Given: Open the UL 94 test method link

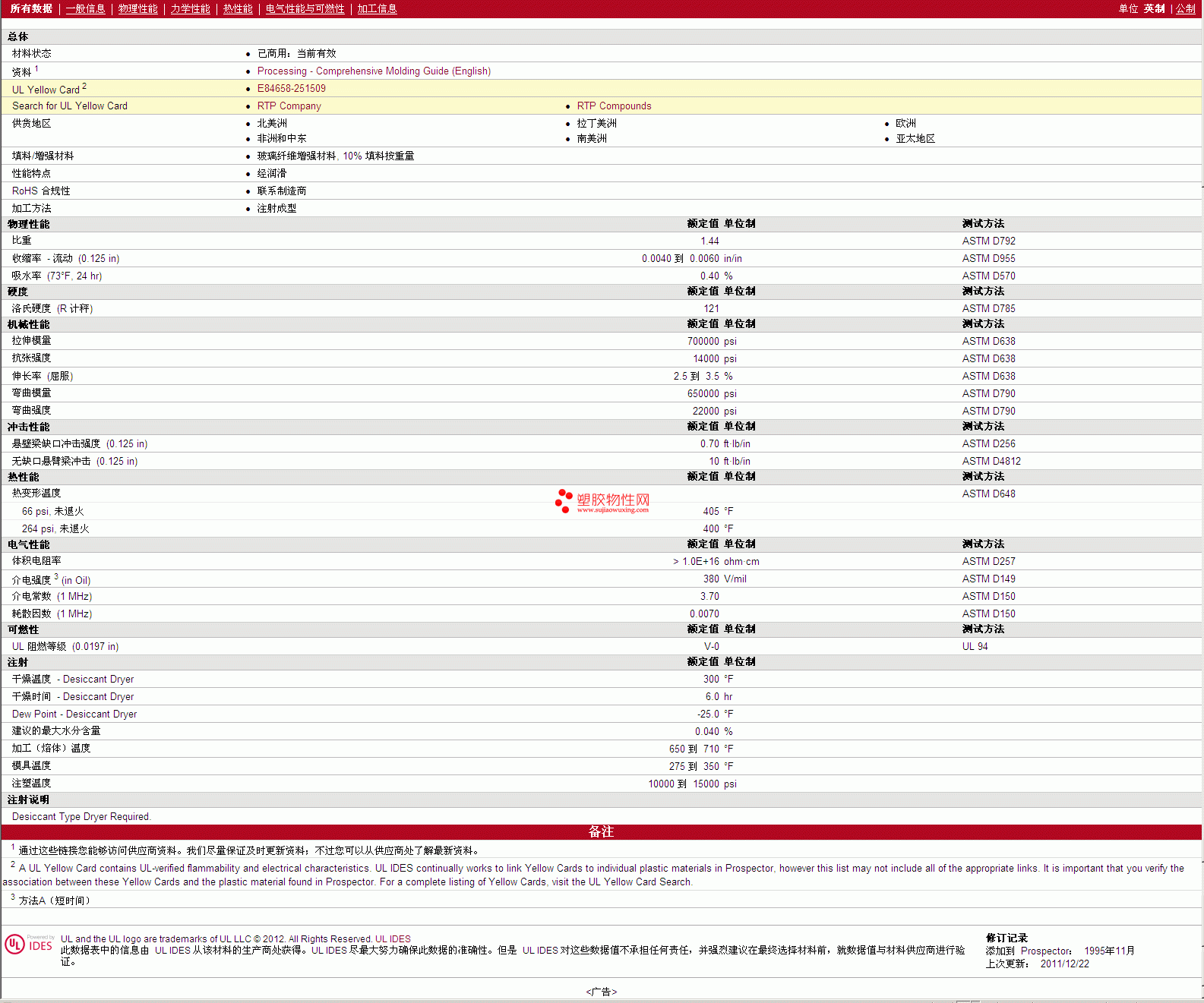Looking at the screenshot, I should (975, 646).
